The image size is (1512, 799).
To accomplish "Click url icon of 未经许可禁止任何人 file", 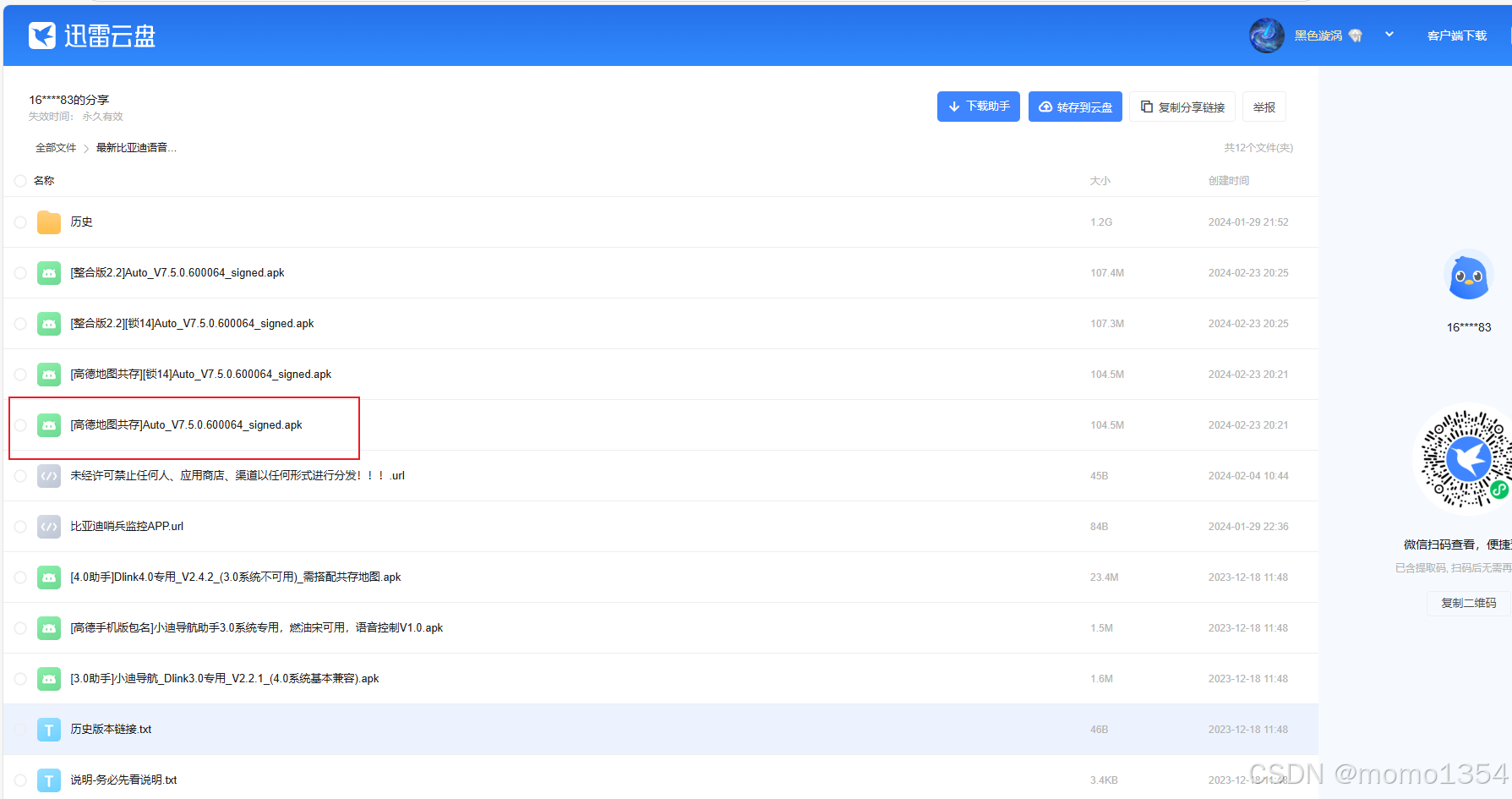I will pyautogui.click(x=49, y=476).
